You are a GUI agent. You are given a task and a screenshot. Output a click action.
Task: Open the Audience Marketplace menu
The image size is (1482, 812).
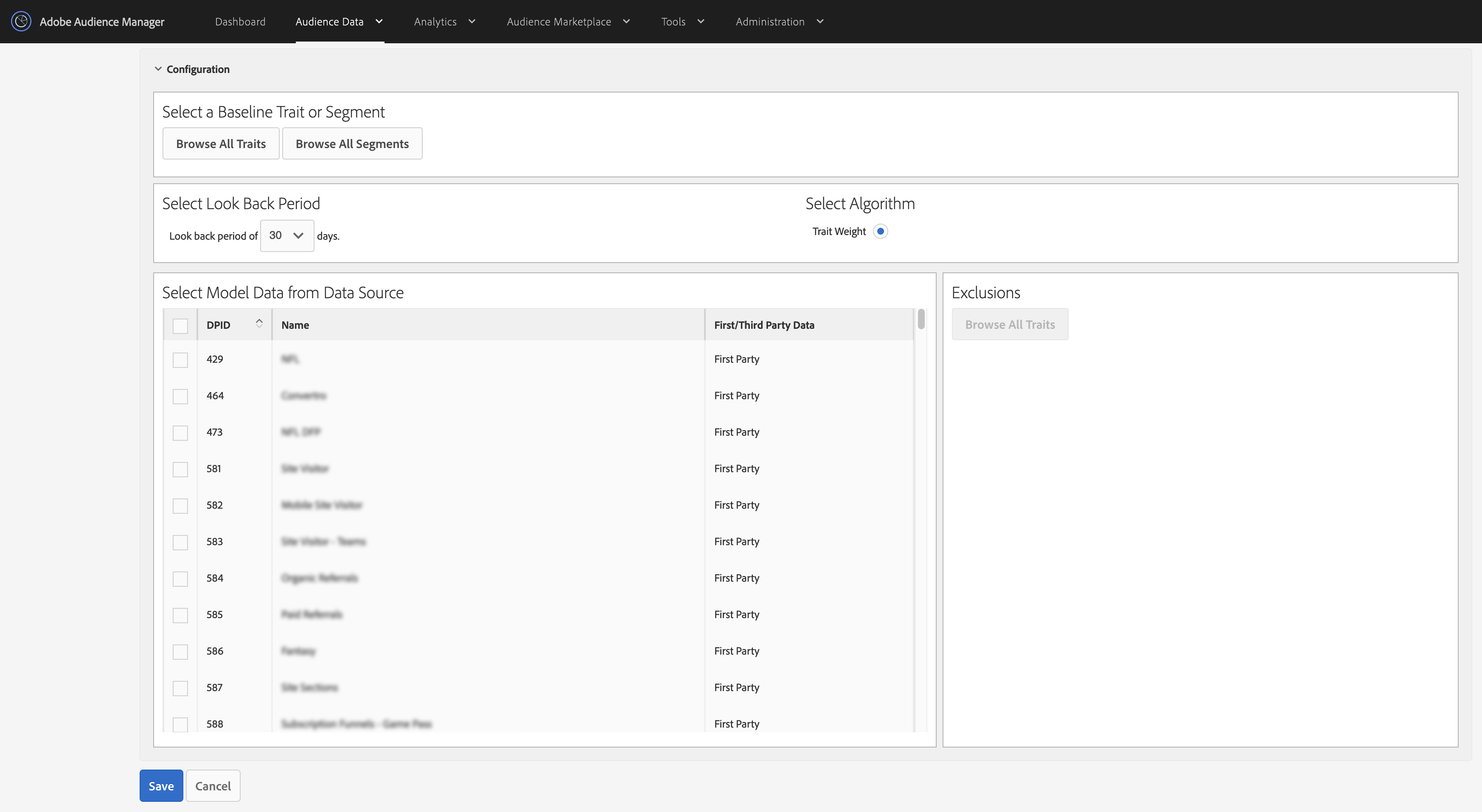(559, 21)
